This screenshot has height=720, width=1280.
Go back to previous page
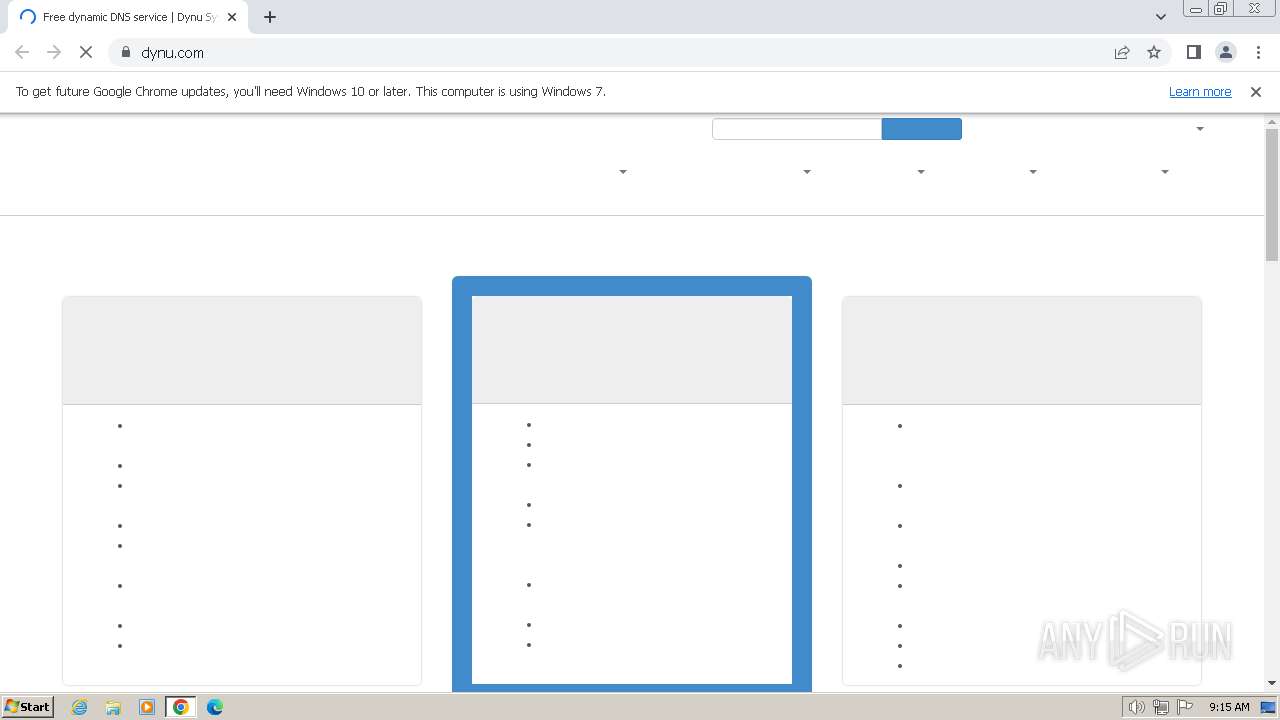pyautogui.click(x=22, y=52)
